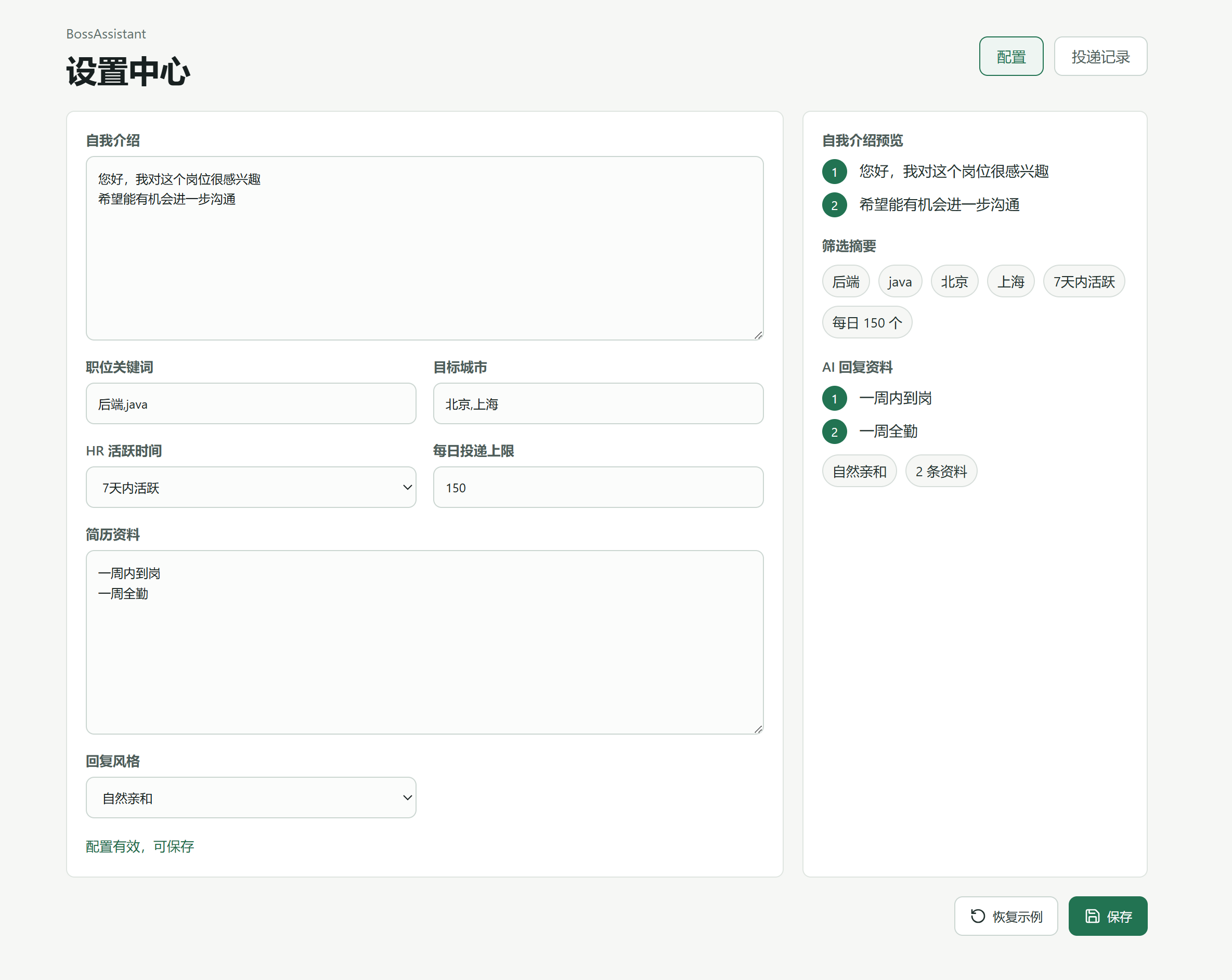Click the 自我介绍预览 heading
The width and height of the screenshot is (1232, 980).
(x=862, y=140)
